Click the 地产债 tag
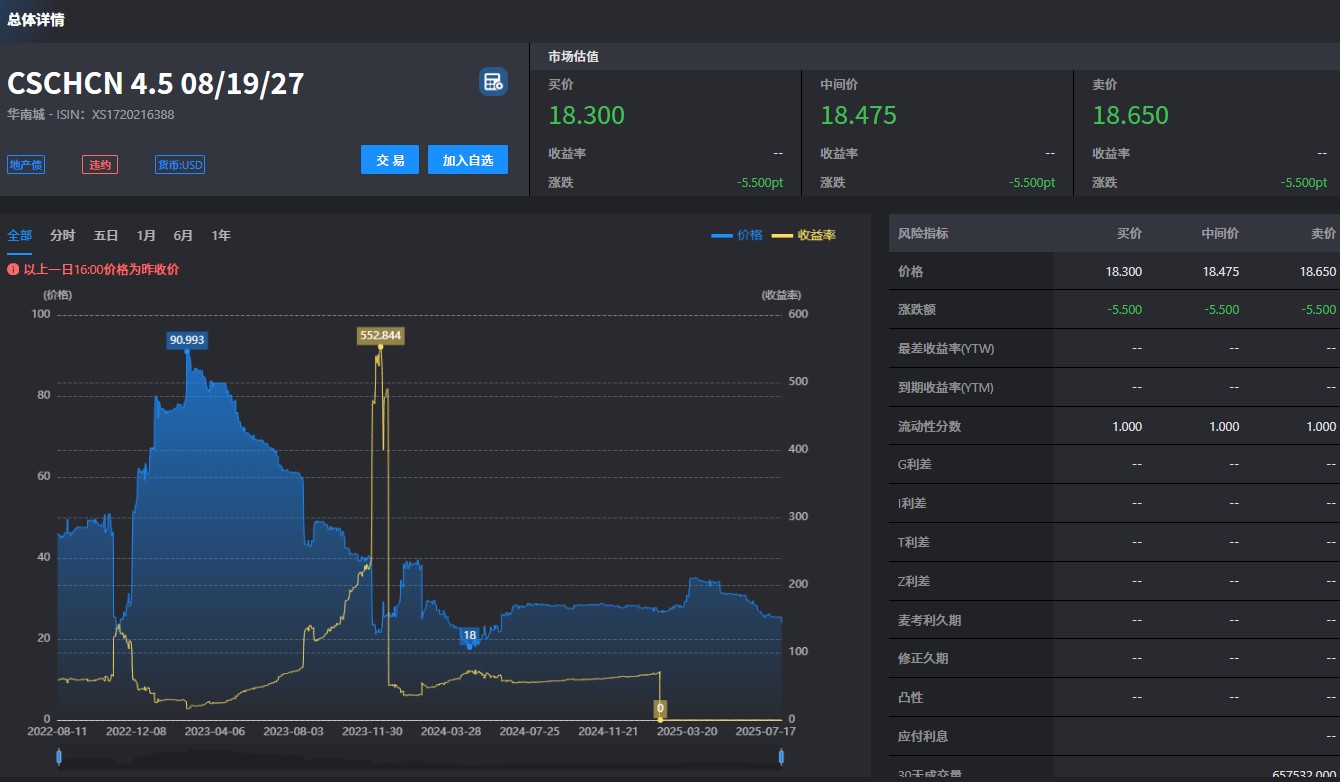Screen dimensions: 1340x782 click(x=26, y=165)
